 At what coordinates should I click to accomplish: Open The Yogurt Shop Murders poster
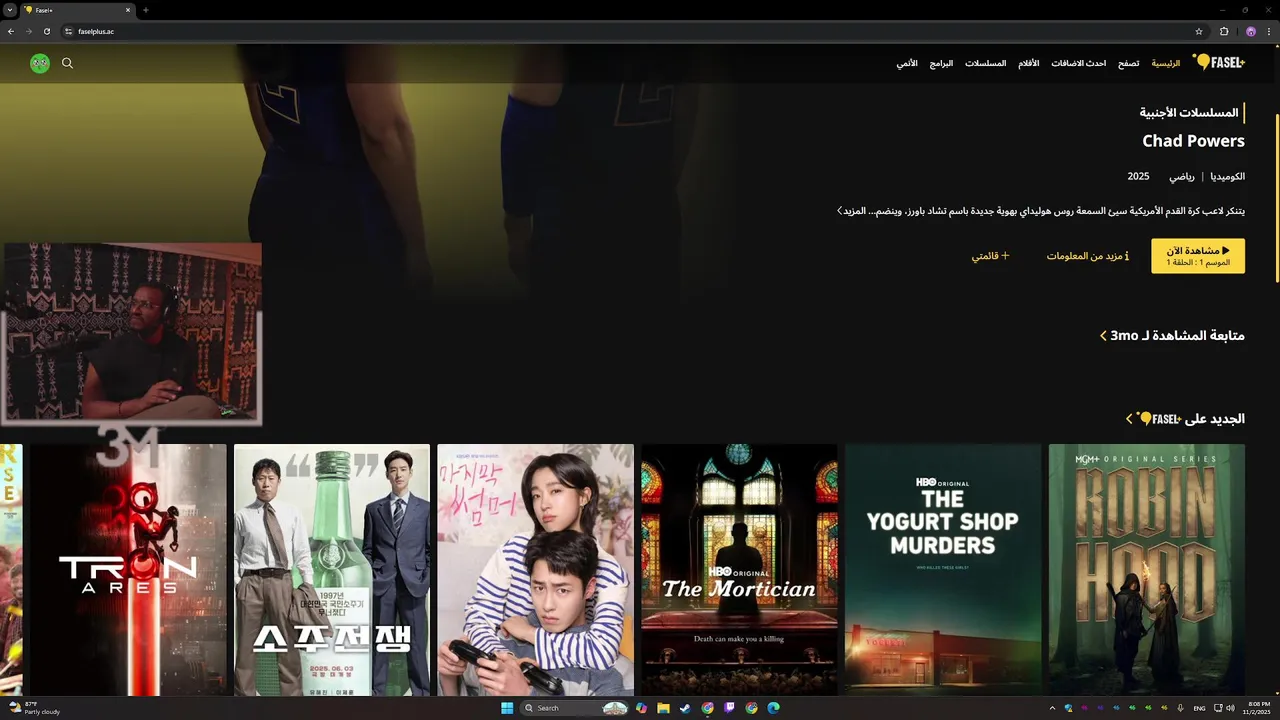tap(943, 570)
